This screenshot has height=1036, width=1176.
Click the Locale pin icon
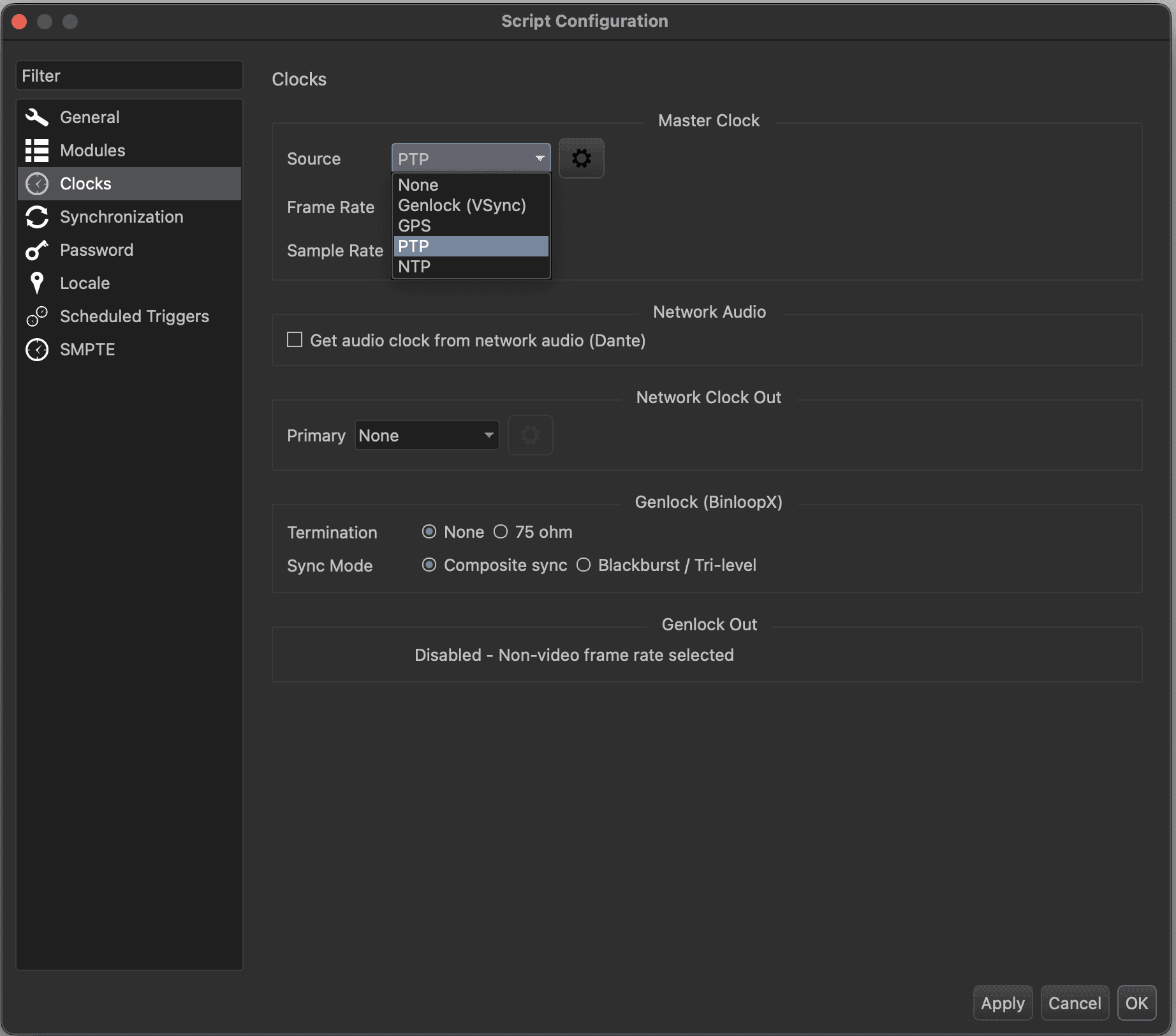click(x=37, y=283)
